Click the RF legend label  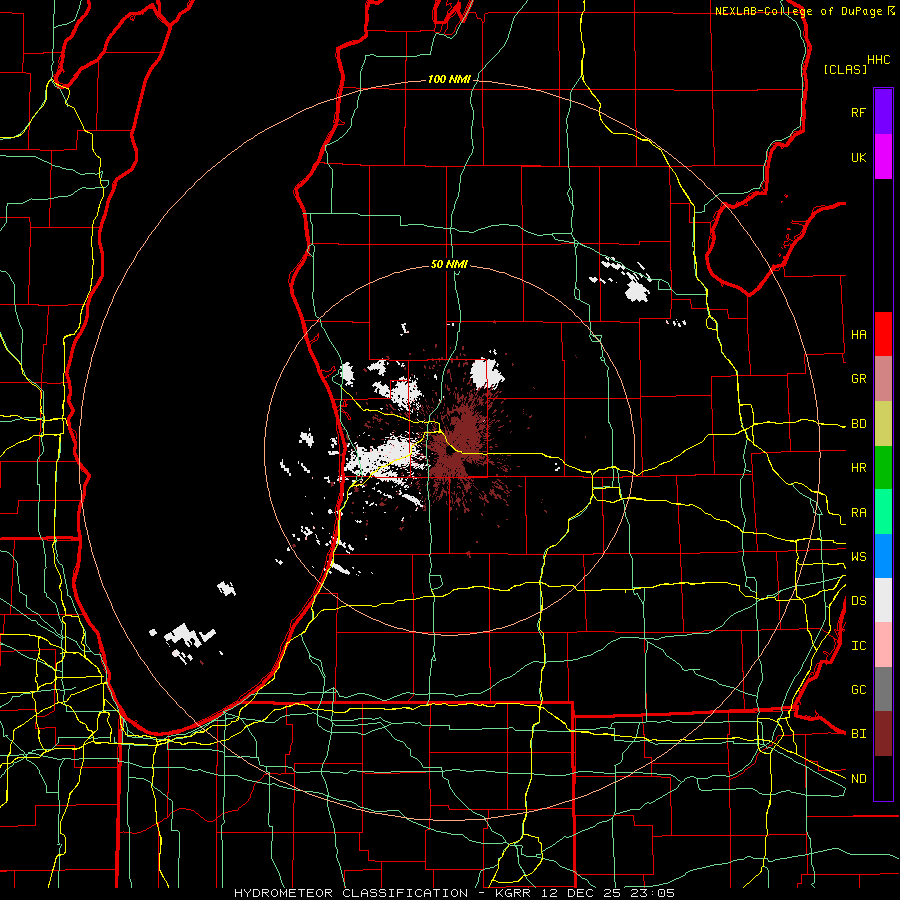[858, 112]
